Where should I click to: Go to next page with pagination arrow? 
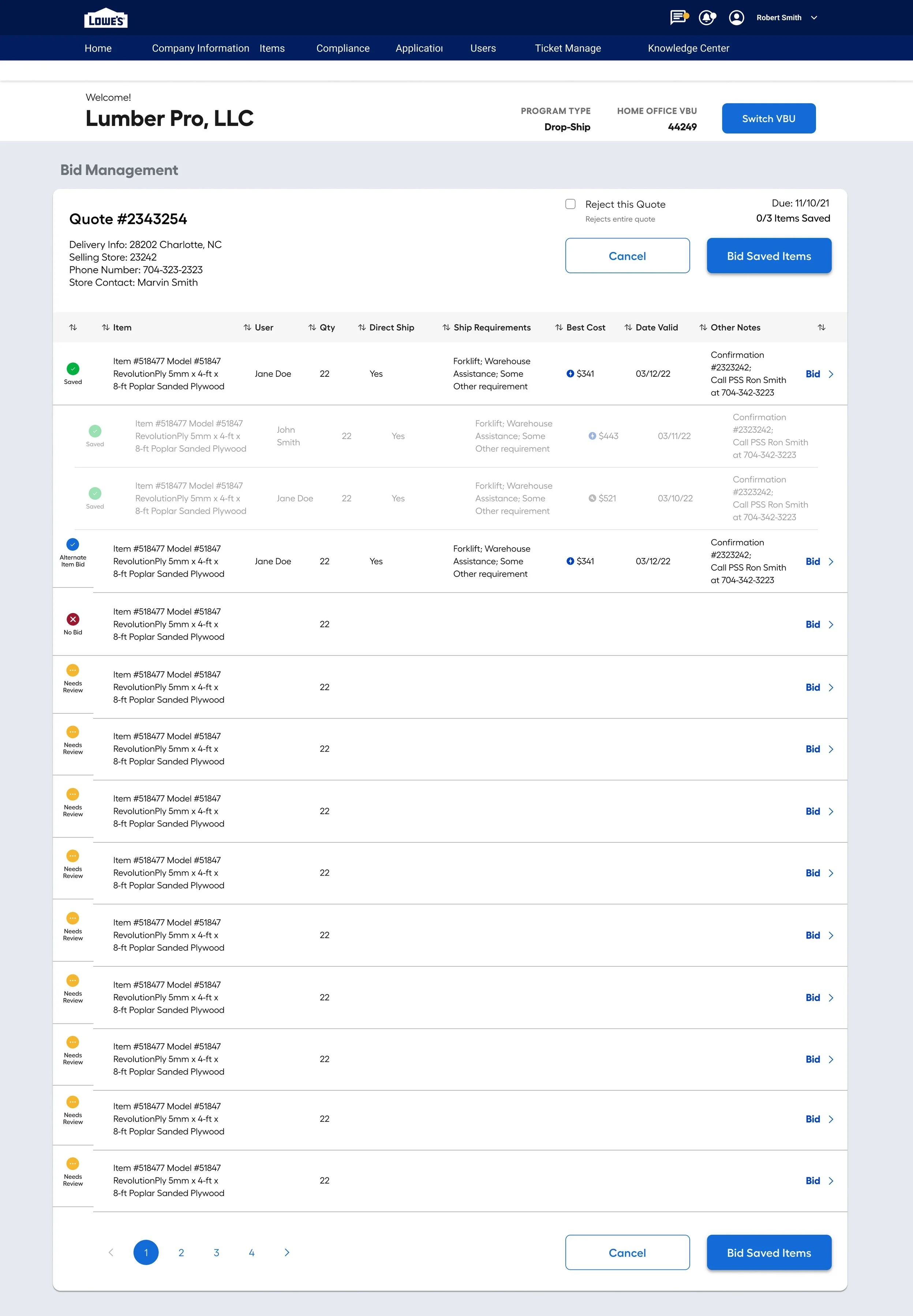pos(287,1253)
